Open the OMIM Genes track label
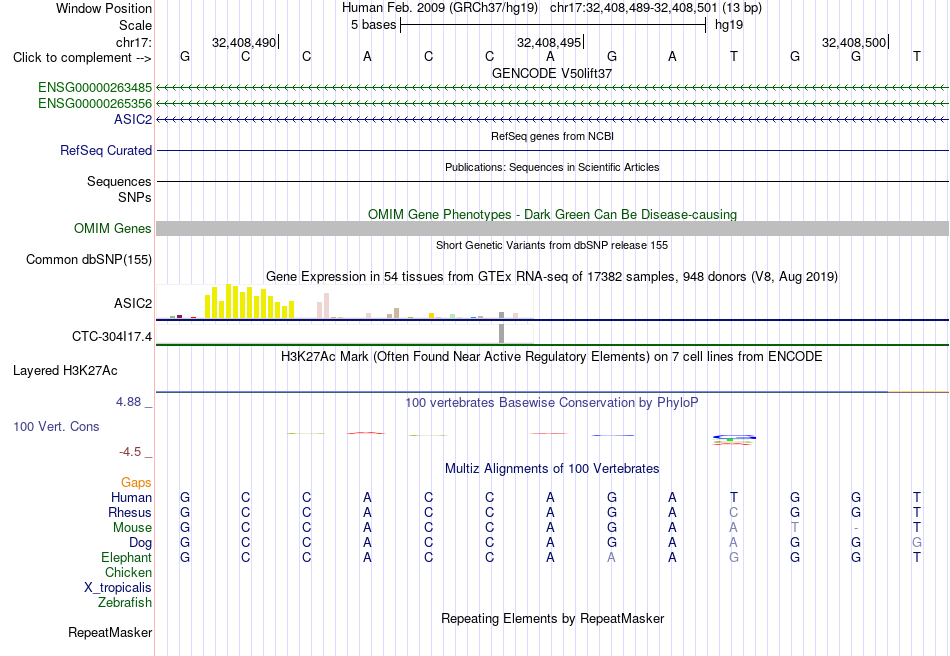This screenshot has width=950, height=656. point(113,228)
